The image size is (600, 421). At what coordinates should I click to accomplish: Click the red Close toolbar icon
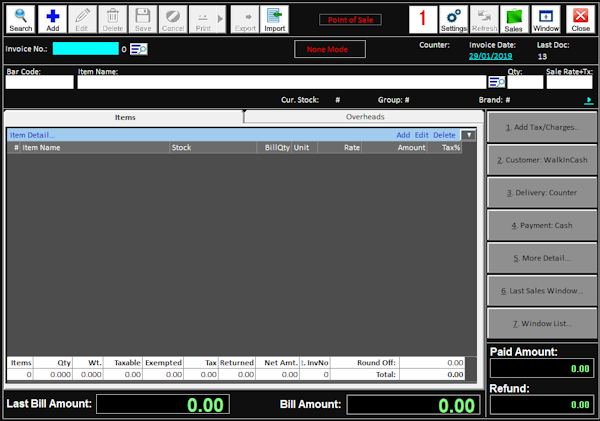(580, 20)
